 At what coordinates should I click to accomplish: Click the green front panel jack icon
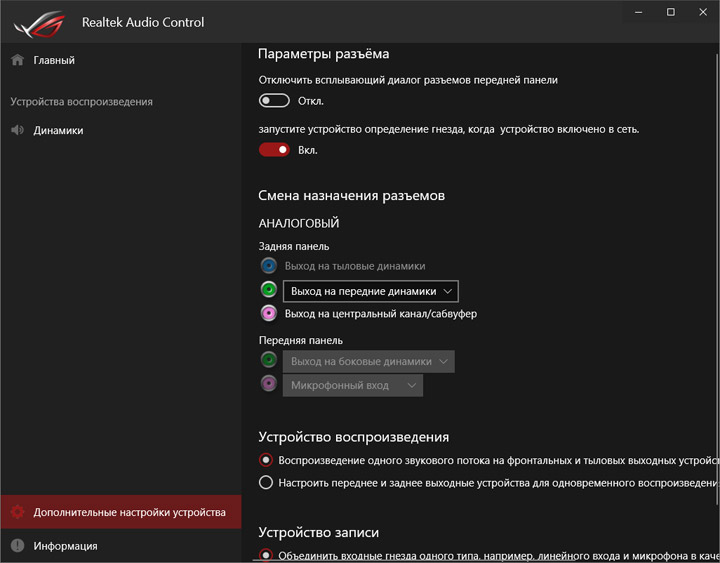coord(268,360)
